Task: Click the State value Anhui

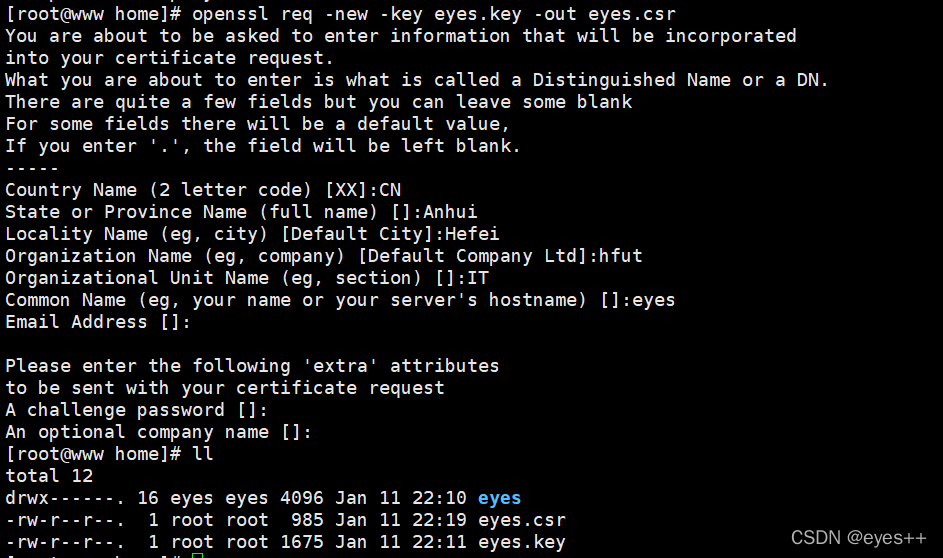Action: pyautogui.click(x=450, y=212)
